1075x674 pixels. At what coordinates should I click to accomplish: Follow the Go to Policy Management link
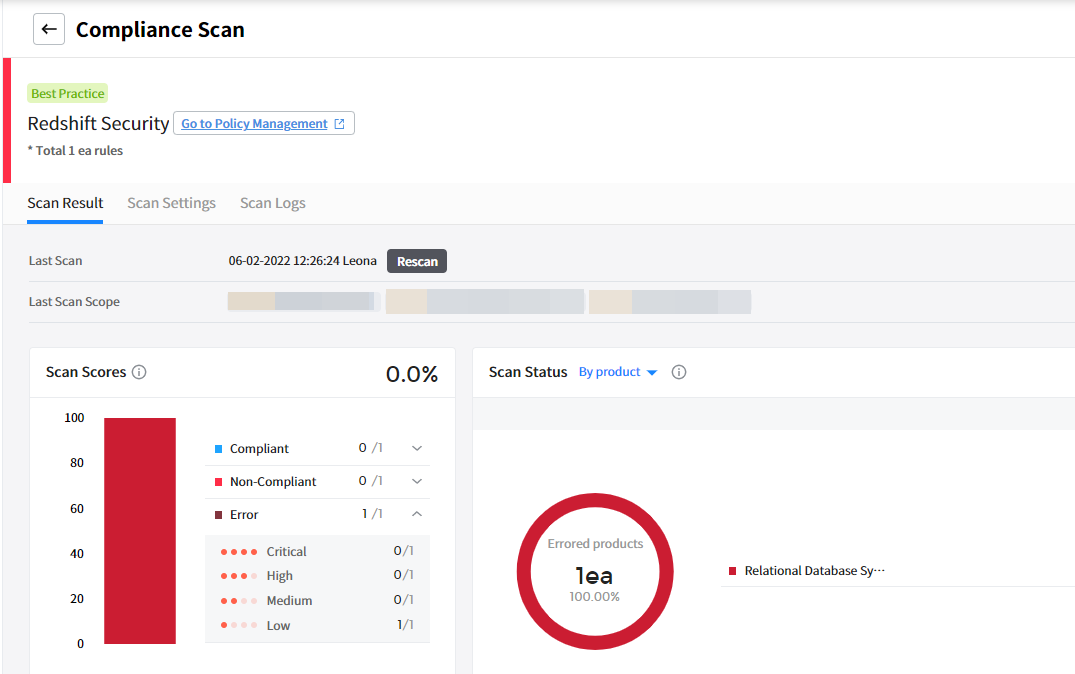click(254, 124)
